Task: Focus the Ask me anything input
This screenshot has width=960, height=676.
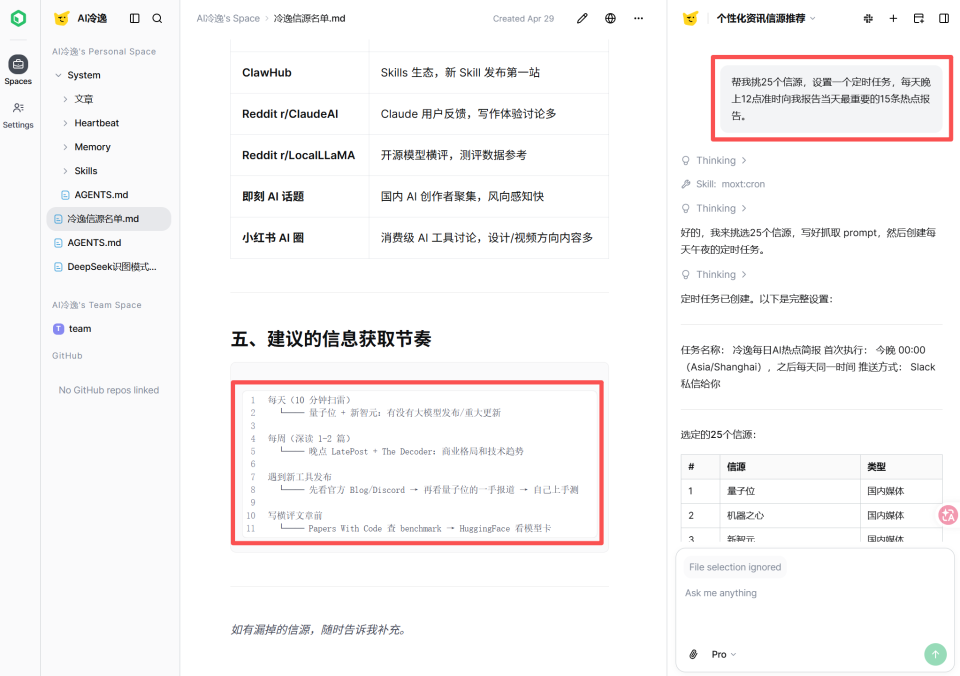Action: point(814,593)
